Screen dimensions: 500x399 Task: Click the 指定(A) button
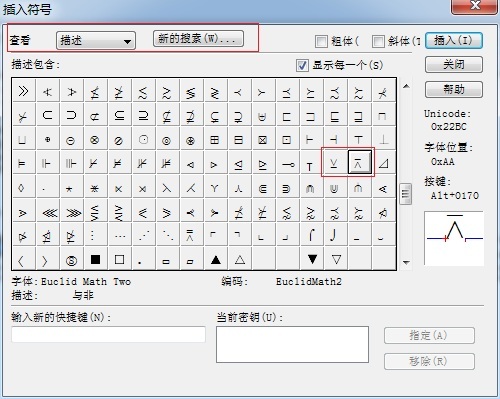tap(429, 336)
